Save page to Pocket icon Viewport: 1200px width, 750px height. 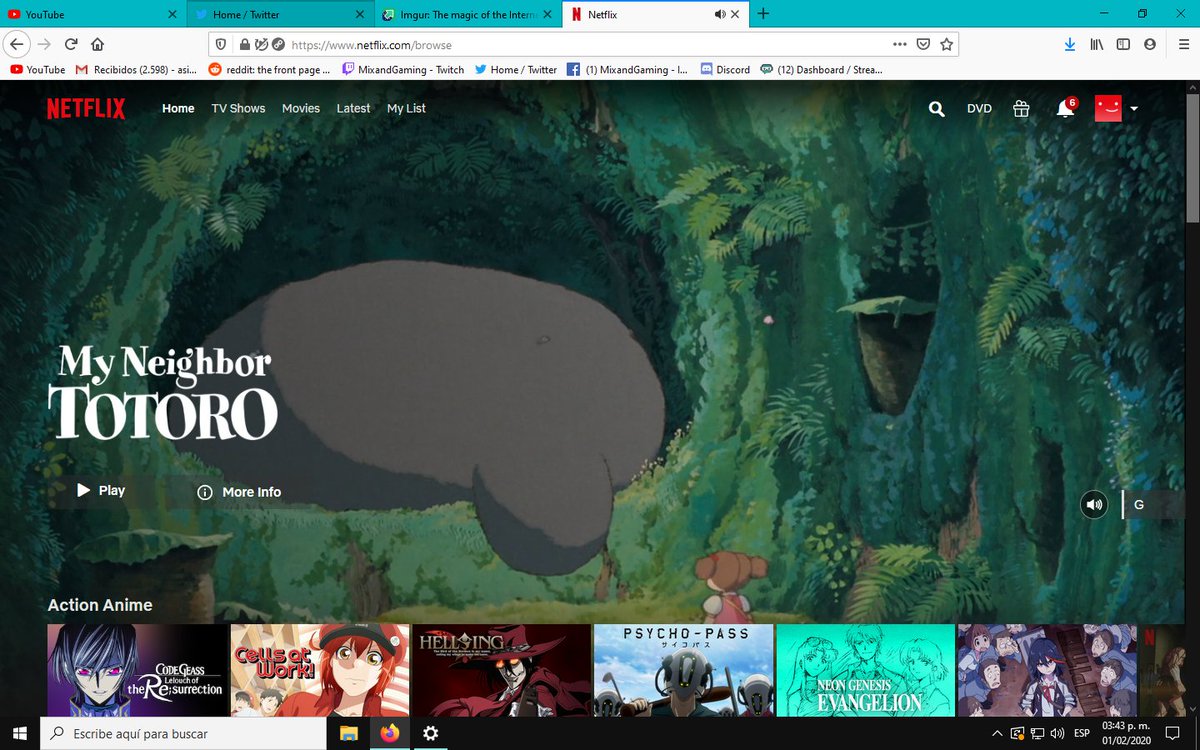coord(923,45)
